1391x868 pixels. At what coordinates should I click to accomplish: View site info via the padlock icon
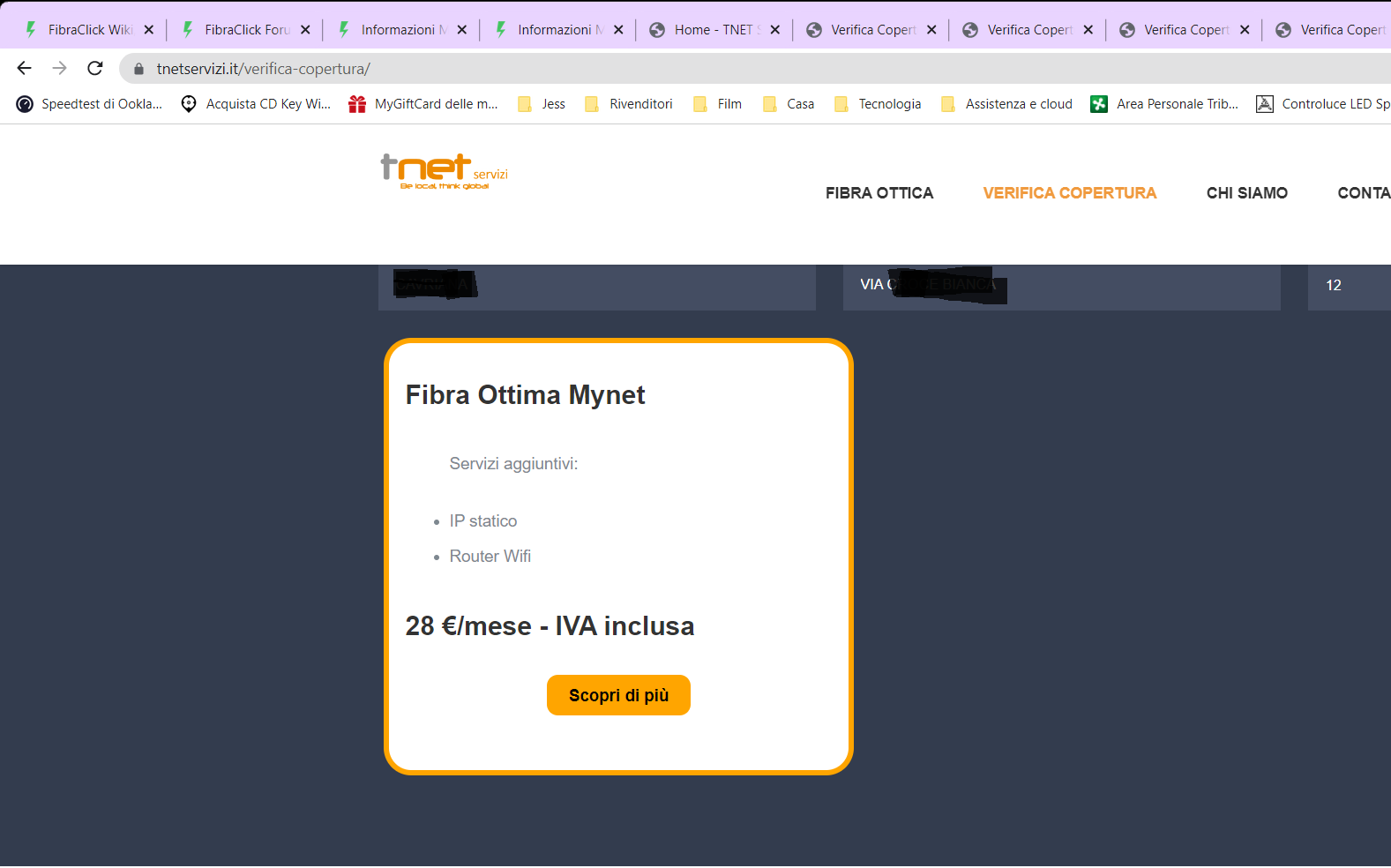(138, 69)
